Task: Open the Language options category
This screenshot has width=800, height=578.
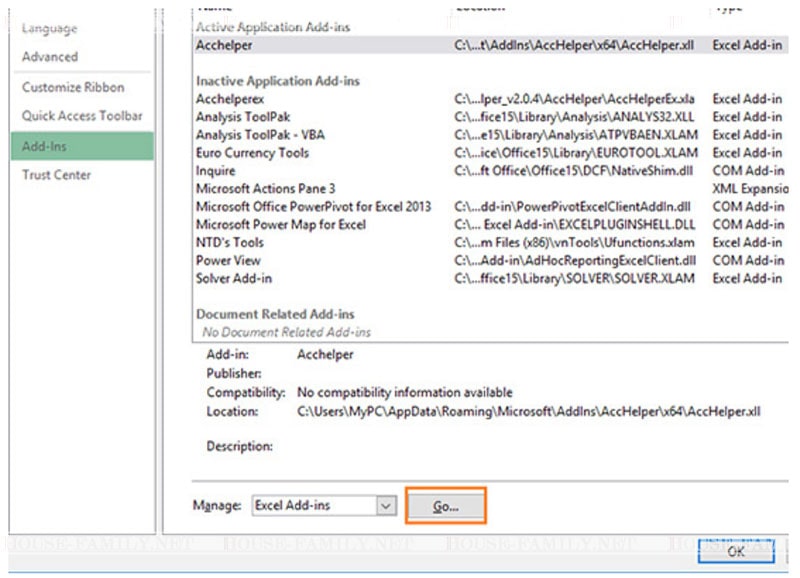Action: pos(49,29)
